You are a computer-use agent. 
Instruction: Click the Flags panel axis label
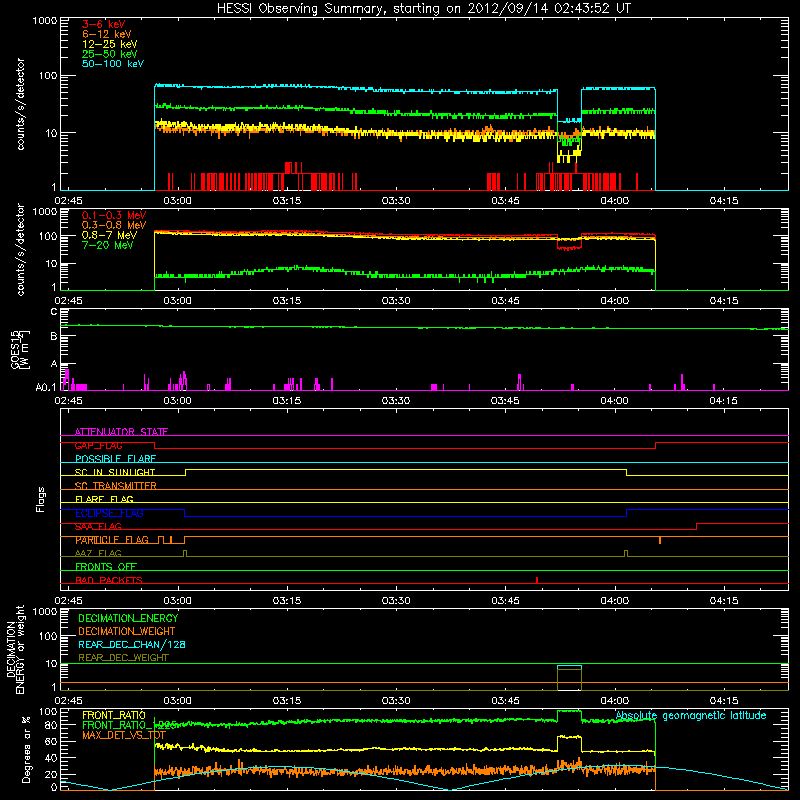click(40, 499)
